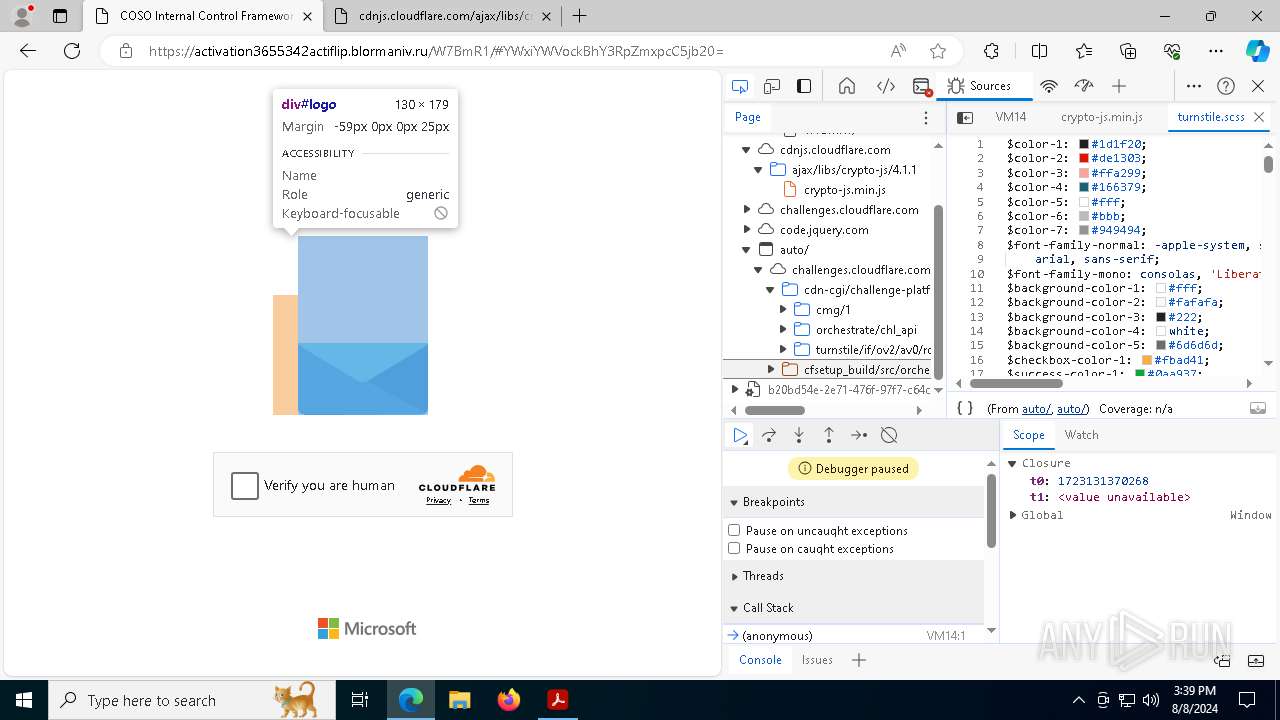Open Cloudflare Terms link
The image size is (1280, 720).
tap(479, 500)
